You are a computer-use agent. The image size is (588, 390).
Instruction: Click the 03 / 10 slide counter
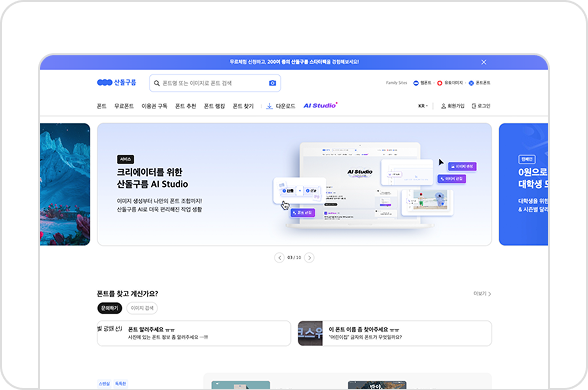294,258
